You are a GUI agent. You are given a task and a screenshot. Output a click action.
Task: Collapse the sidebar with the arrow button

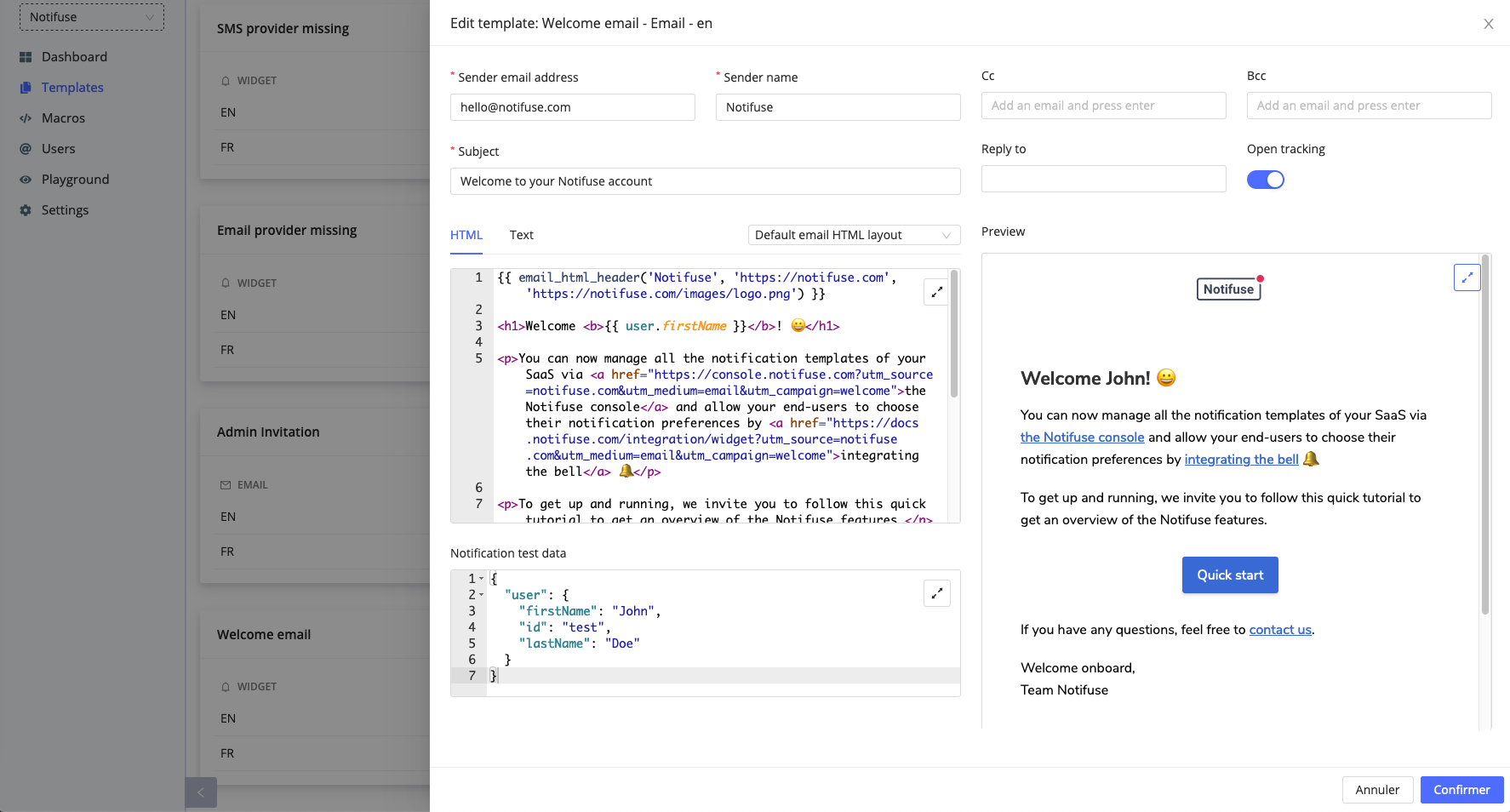pos(201,792)
